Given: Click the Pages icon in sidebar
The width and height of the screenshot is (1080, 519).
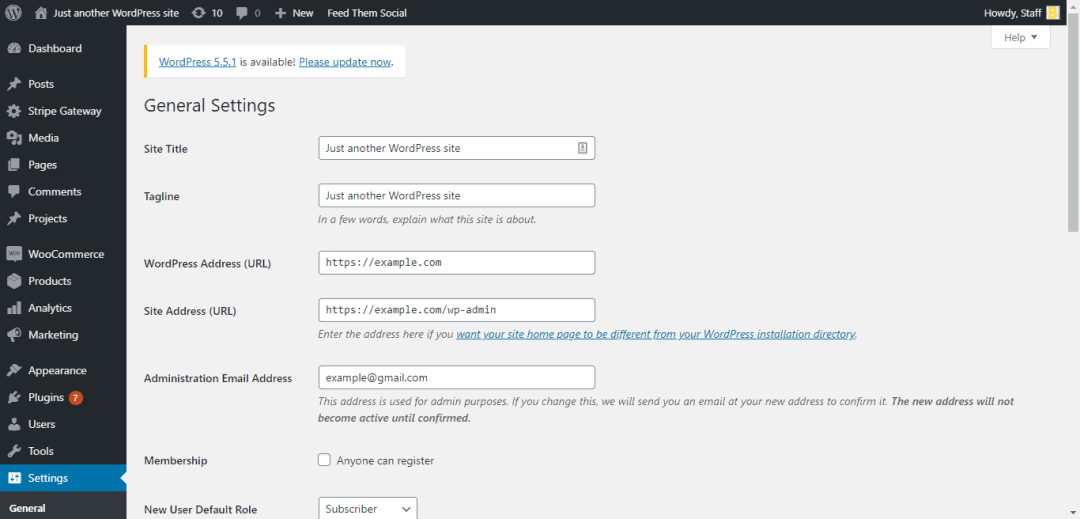Looking at the screenshot, I should click(14, 165).
